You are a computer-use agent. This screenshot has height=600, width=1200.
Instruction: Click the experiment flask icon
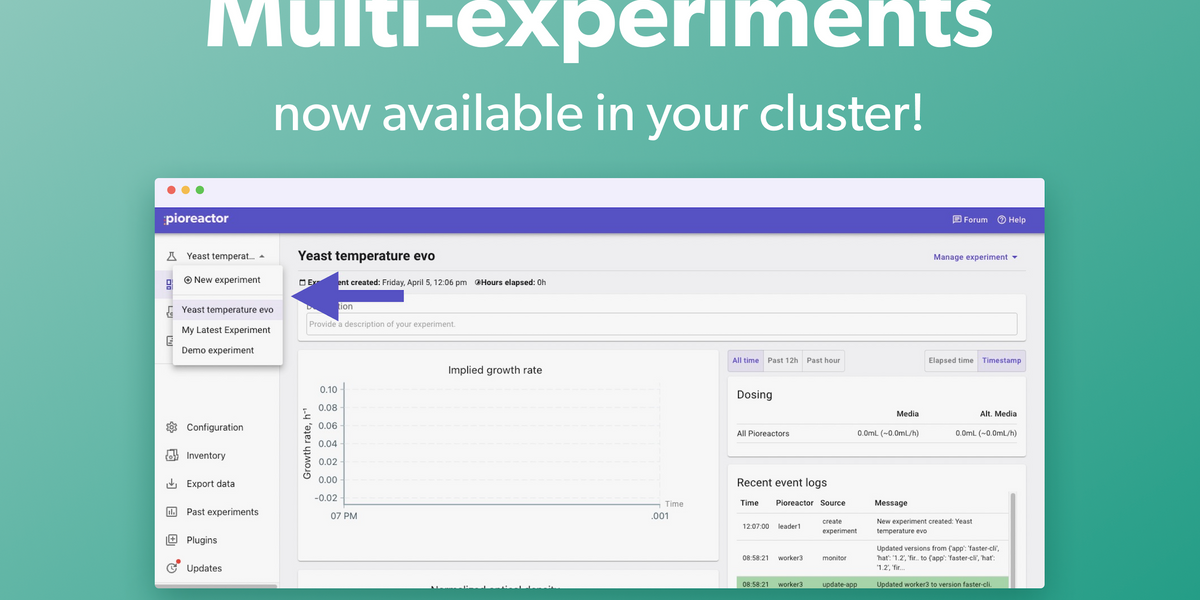(x=170, y=255)
